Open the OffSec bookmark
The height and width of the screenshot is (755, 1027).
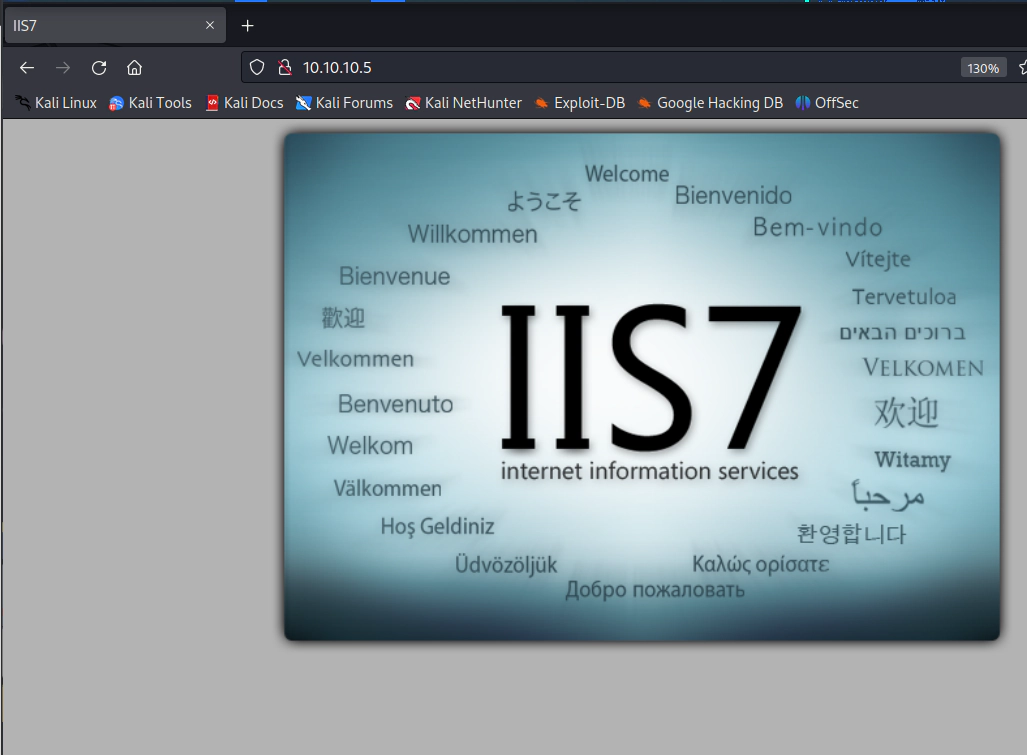[x=827, y=103]
